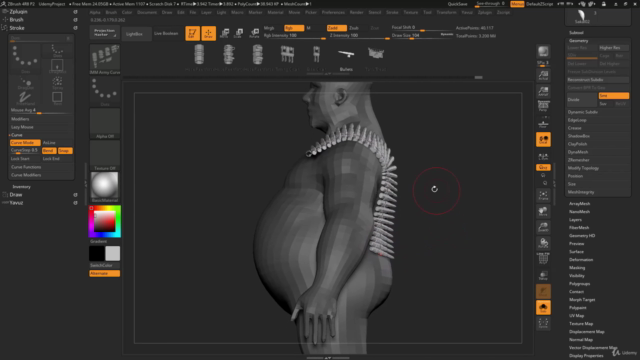The image size is (640, 360).
Task: Click the Xpose icon in right shelf
Action: coord(543,323)
